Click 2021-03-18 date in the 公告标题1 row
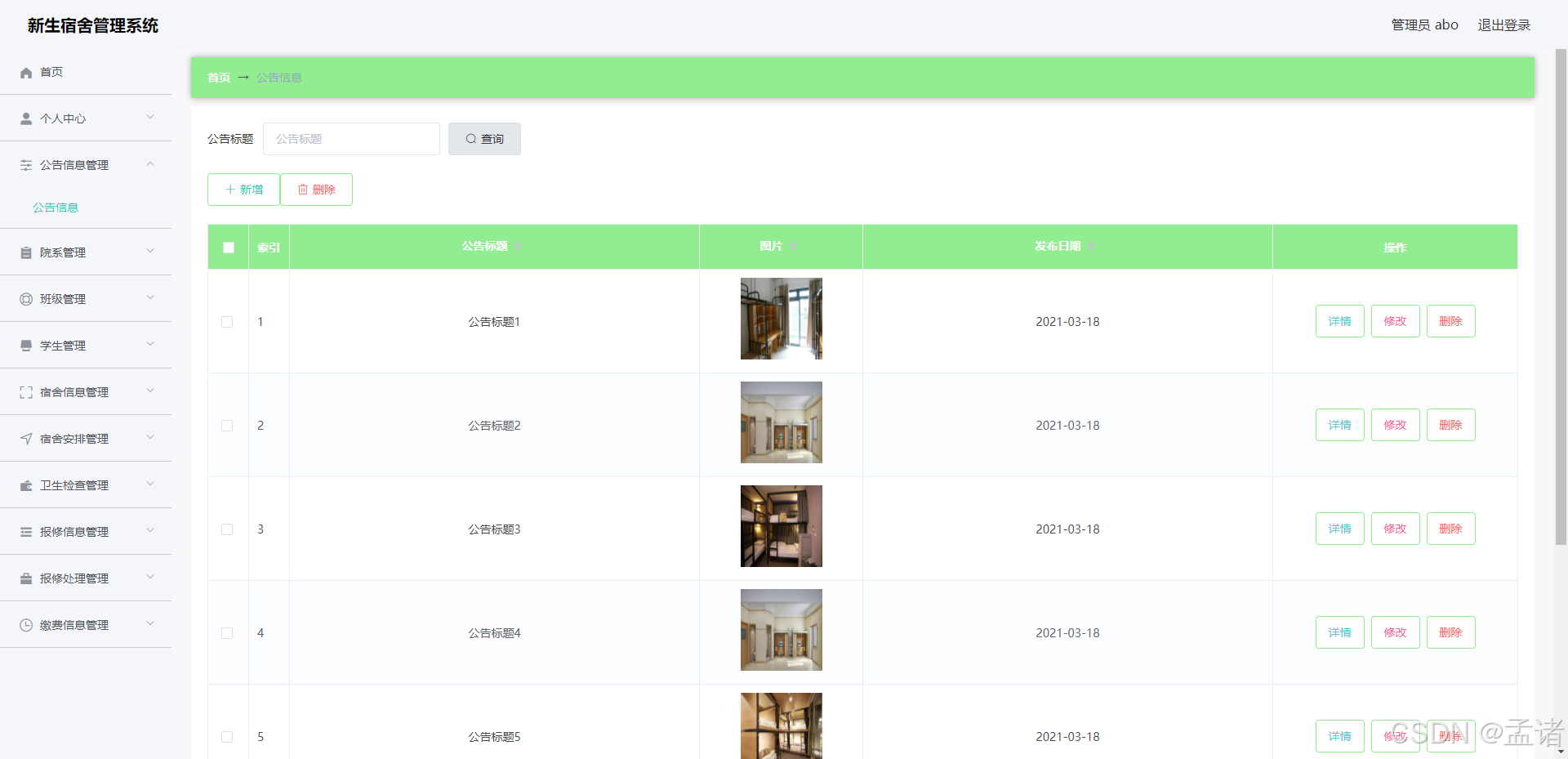 (1067, 322)
